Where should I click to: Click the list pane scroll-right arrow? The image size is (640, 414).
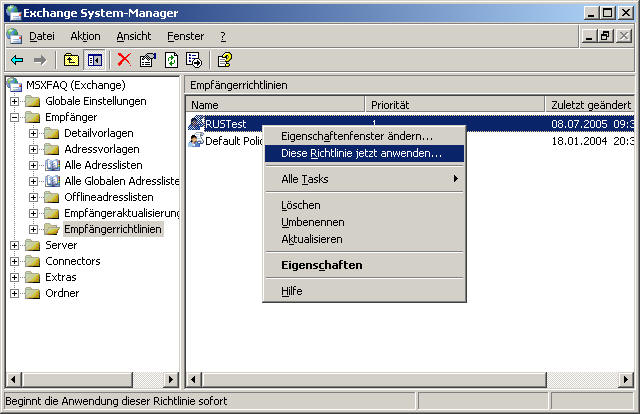pyautogui.click(x=626, y=380)
